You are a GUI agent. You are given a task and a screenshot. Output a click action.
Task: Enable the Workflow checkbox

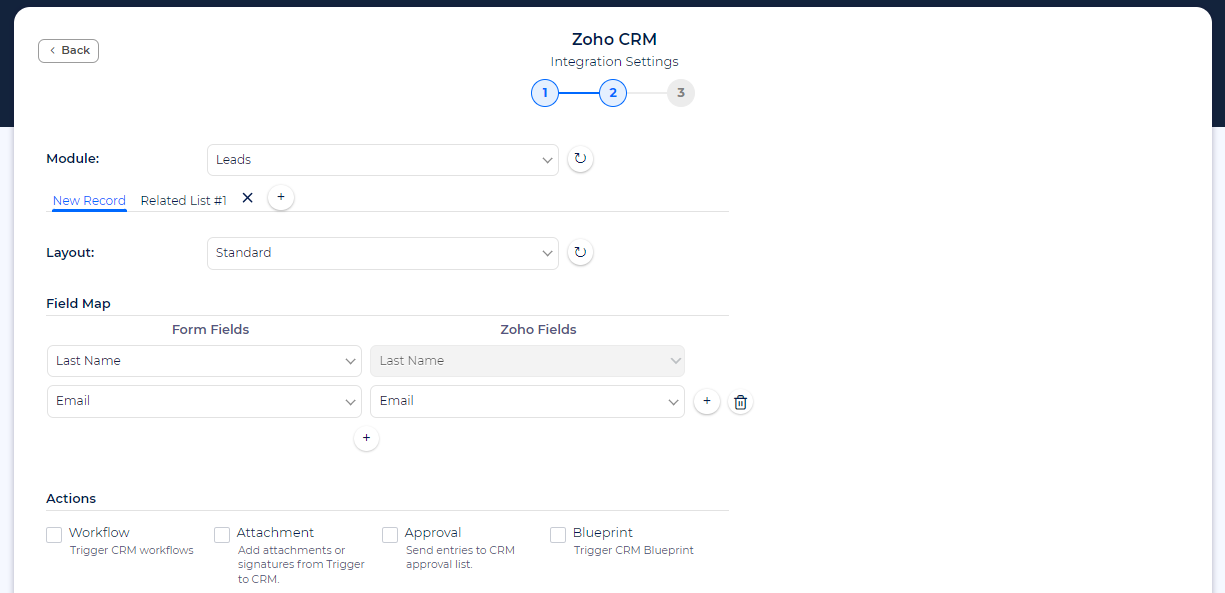click(x=54, y=535)
